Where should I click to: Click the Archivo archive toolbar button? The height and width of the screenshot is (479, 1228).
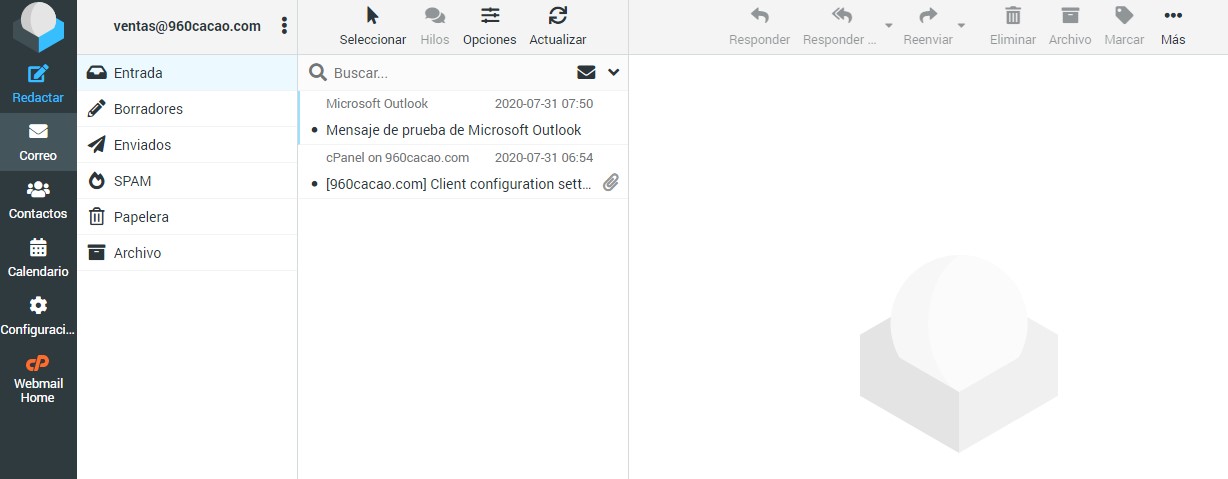point(1070,27)
